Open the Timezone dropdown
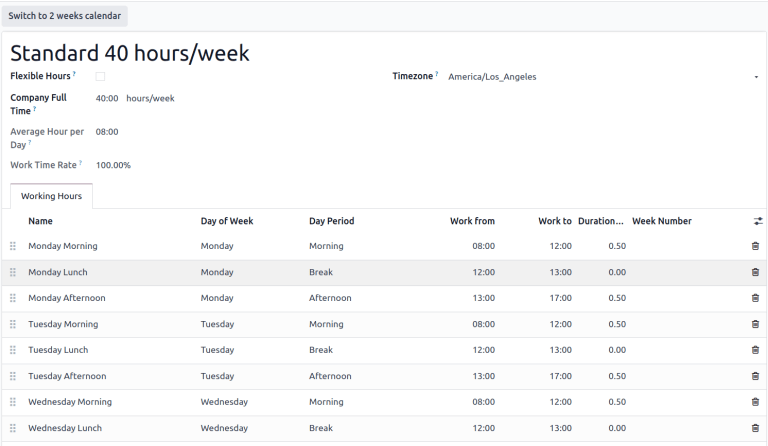Viewport: 768px width, 446px height. click(602, 77)
